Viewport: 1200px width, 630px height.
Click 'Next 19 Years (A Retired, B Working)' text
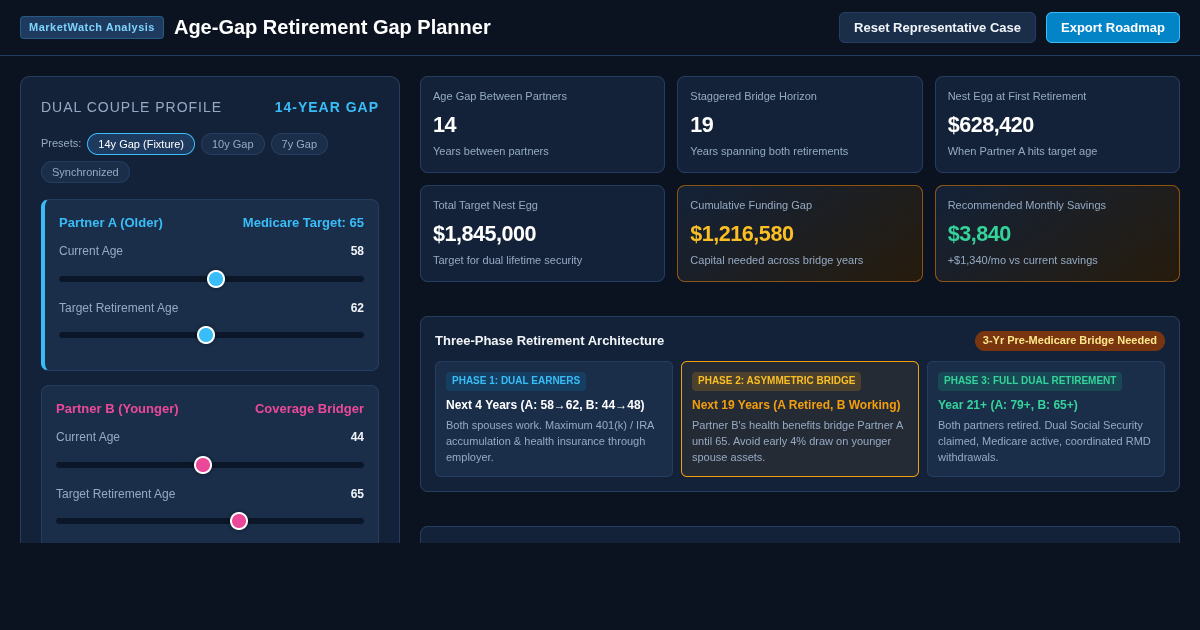796,405
